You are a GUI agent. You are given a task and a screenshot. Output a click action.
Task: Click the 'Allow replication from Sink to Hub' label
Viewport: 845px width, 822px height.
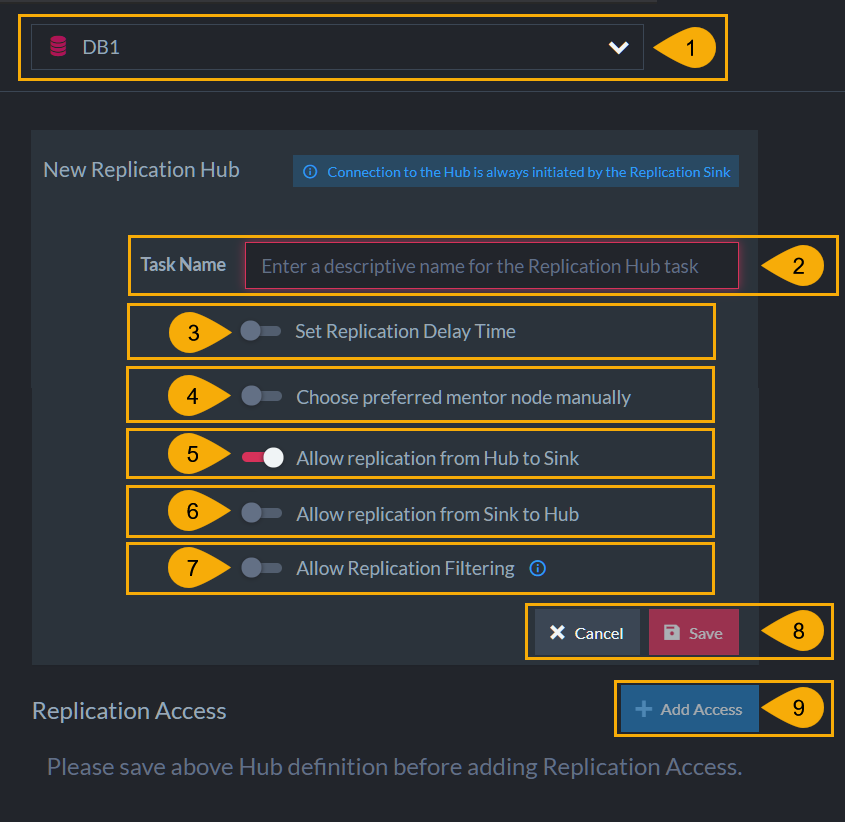438,514
